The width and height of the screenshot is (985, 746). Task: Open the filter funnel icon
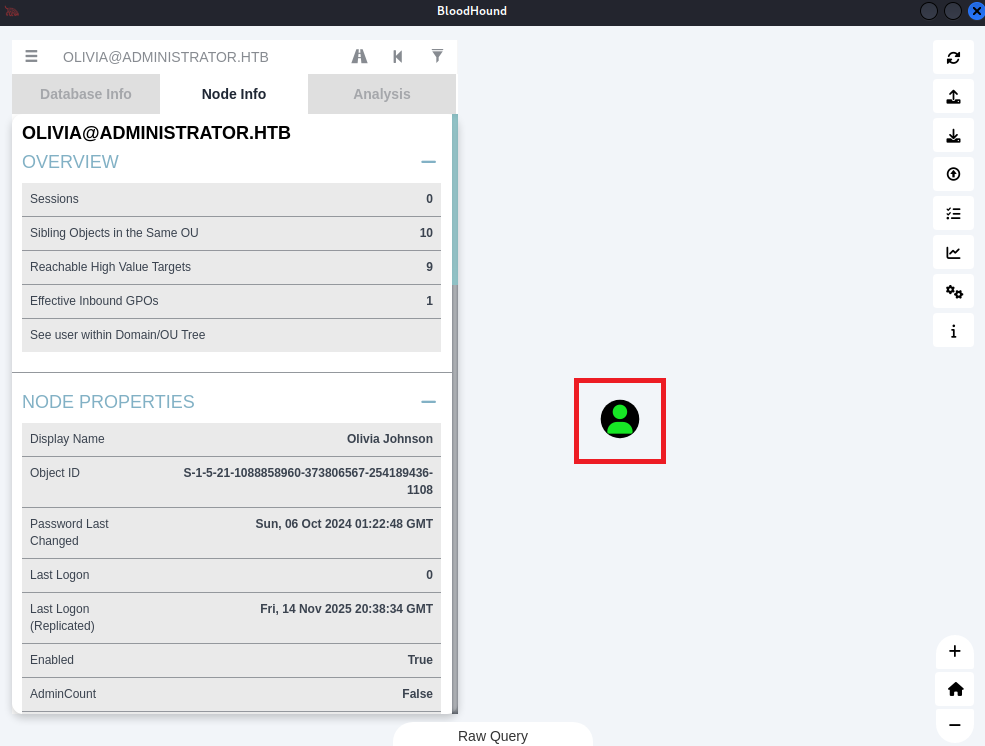pyautogui.click(x=437, y=57)
